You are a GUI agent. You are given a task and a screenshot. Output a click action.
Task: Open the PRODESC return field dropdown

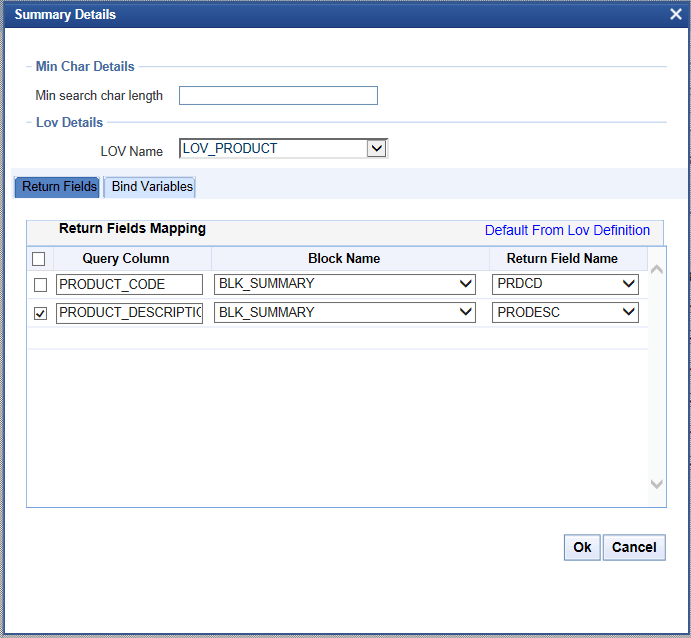tap(628, 312)
